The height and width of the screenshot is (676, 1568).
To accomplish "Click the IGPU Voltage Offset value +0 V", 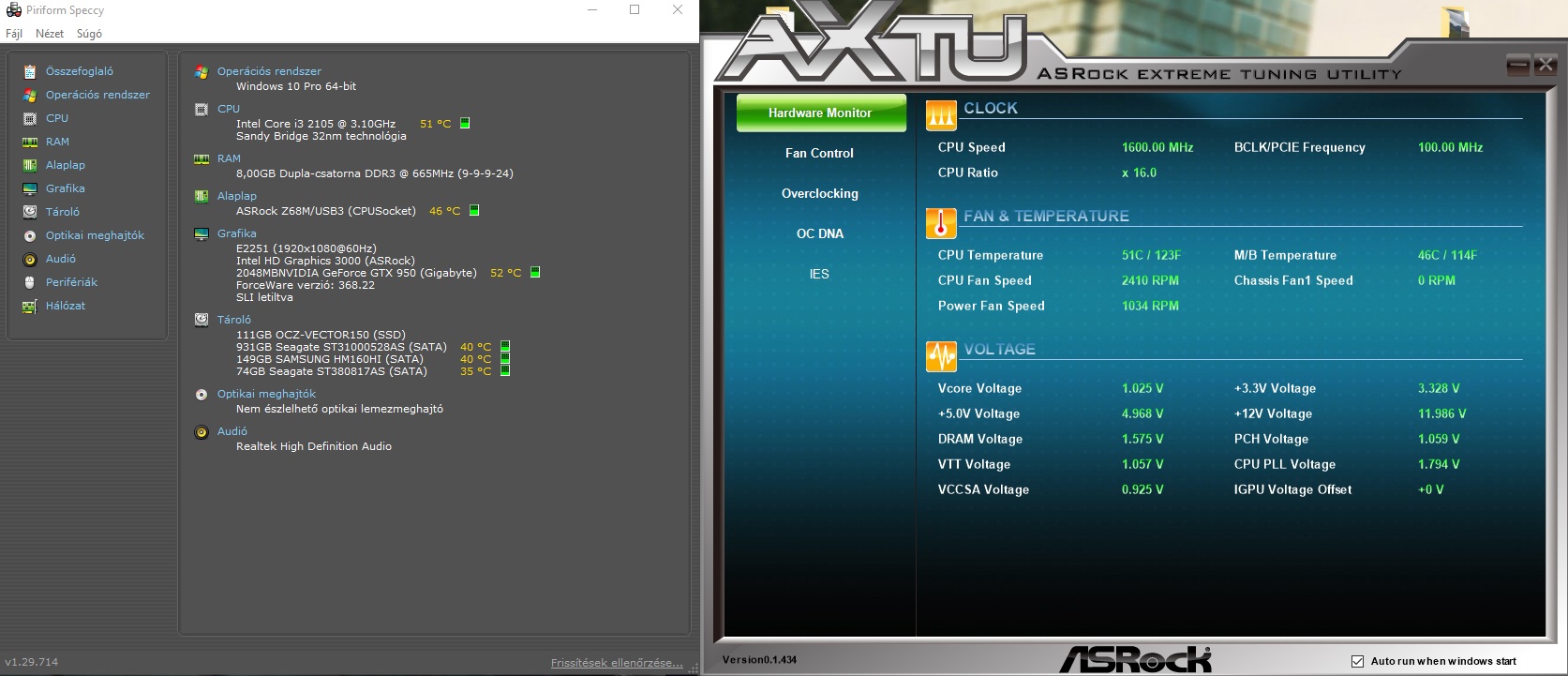I will pos(1430,489).
